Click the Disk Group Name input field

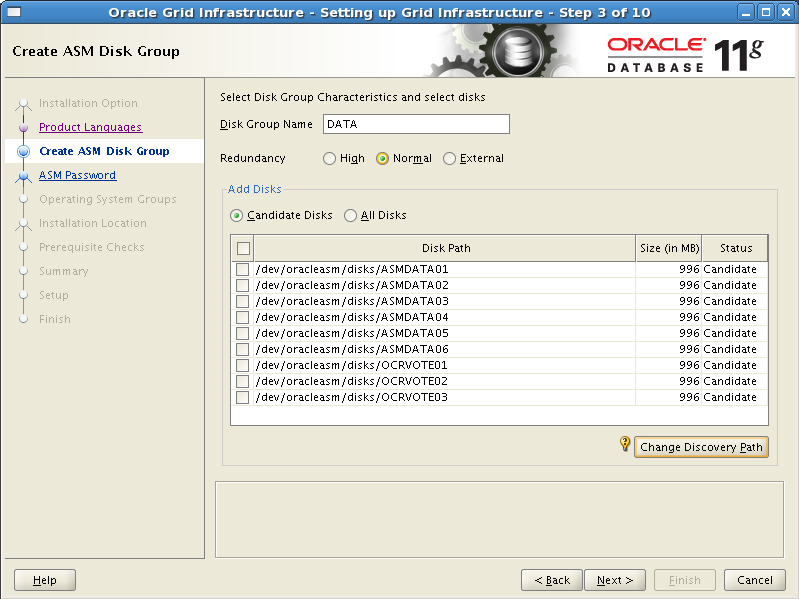(416, 124)
